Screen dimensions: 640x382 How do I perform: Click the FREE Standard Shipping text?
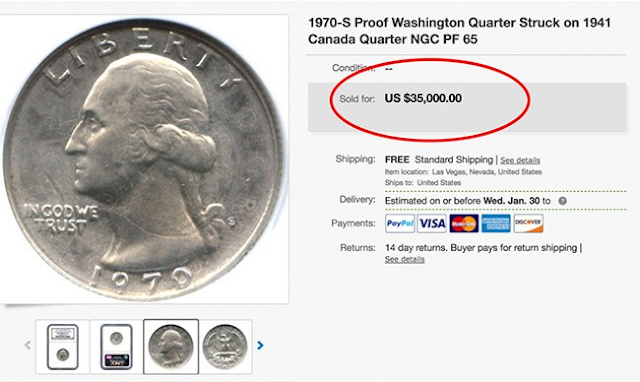click(x=439, y=160)
